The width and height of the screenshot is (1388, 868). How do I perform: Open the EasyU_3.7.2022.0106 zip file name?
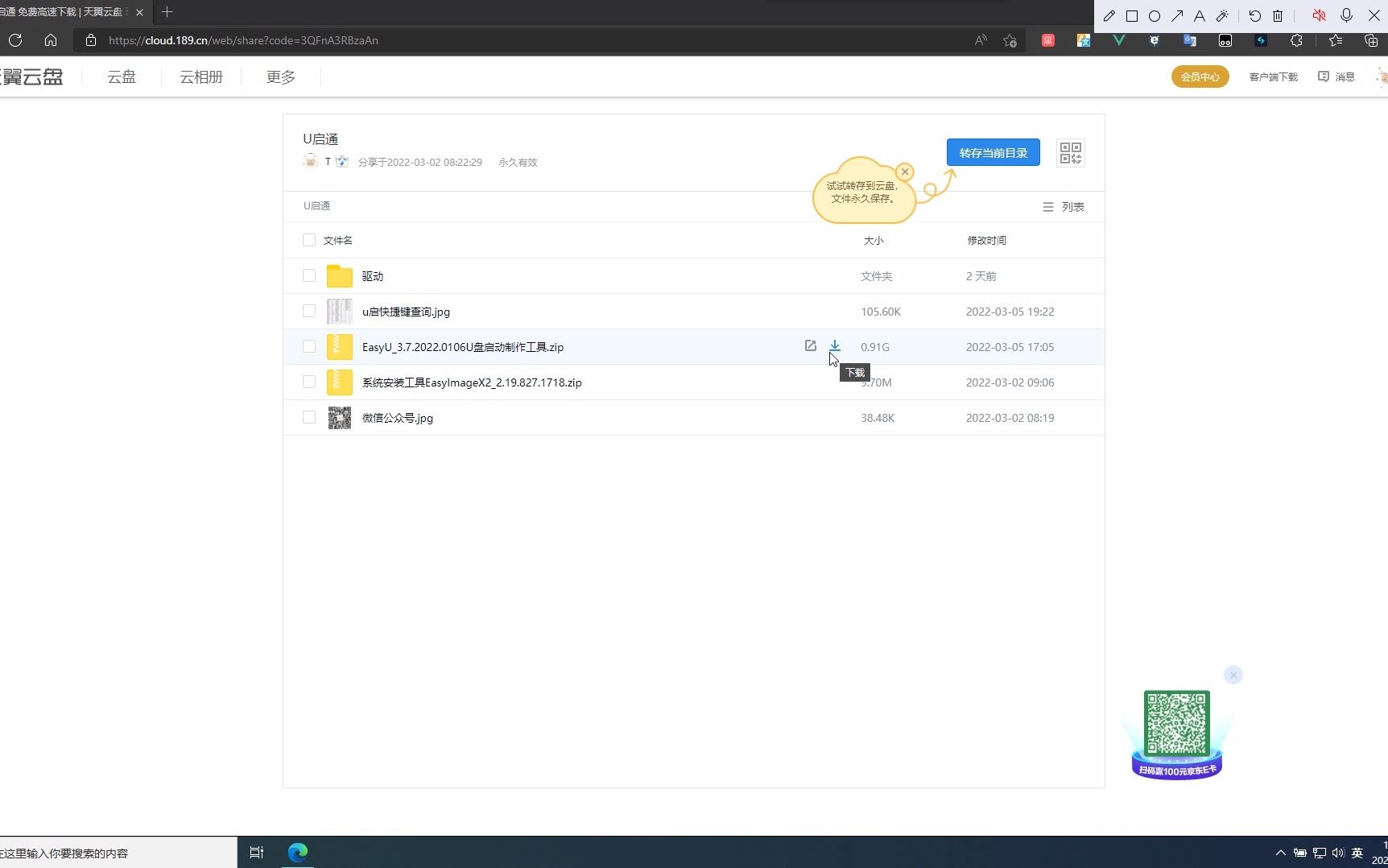click(x=463, y=347)
